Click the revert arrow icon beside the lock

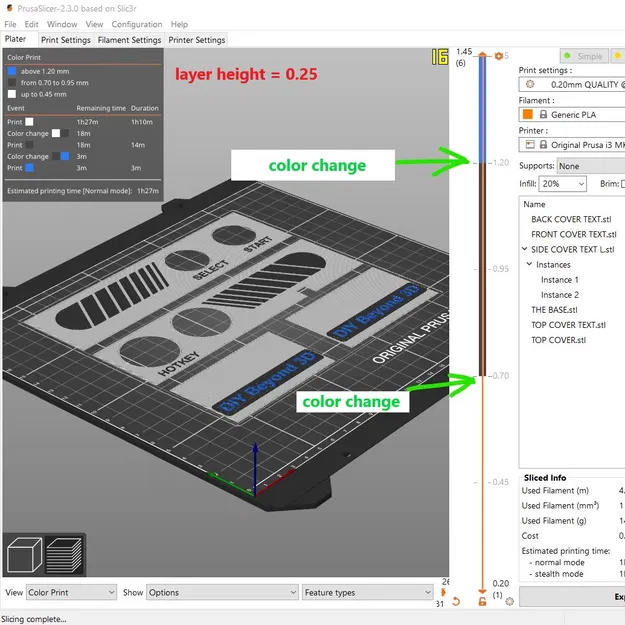tap(456, 601)
